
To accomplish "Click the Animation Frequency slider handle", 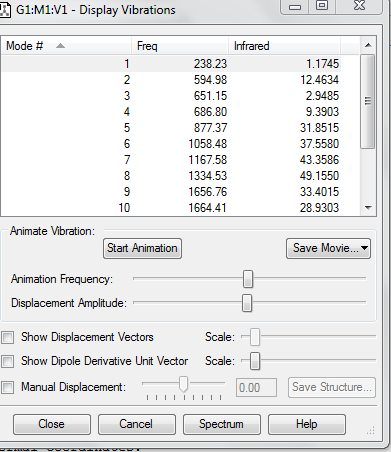I will [x=248, y=279].
